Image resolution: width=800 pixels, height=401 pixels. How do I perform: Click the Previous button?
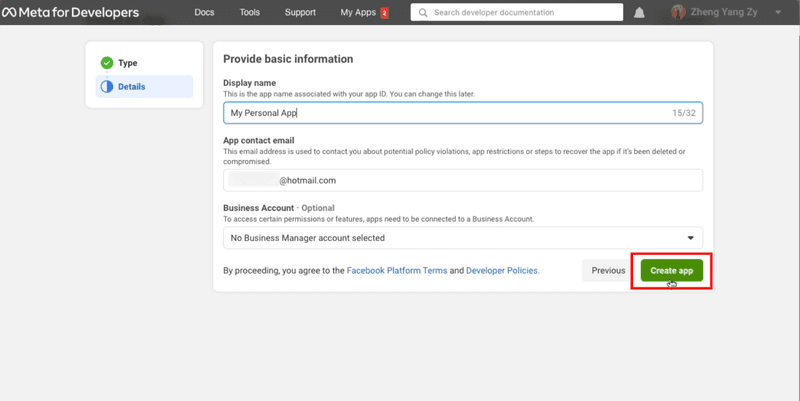coord(608,270)
